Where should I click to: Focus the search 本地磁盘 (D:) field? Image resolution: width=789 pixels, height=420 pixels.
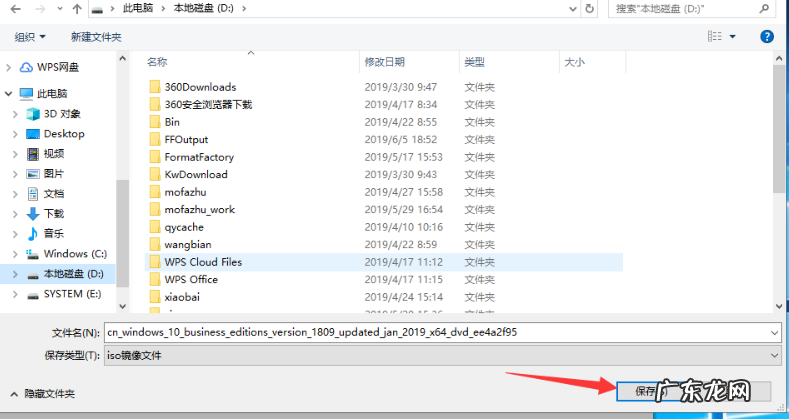pyautogui.click(x=691, y=9)
